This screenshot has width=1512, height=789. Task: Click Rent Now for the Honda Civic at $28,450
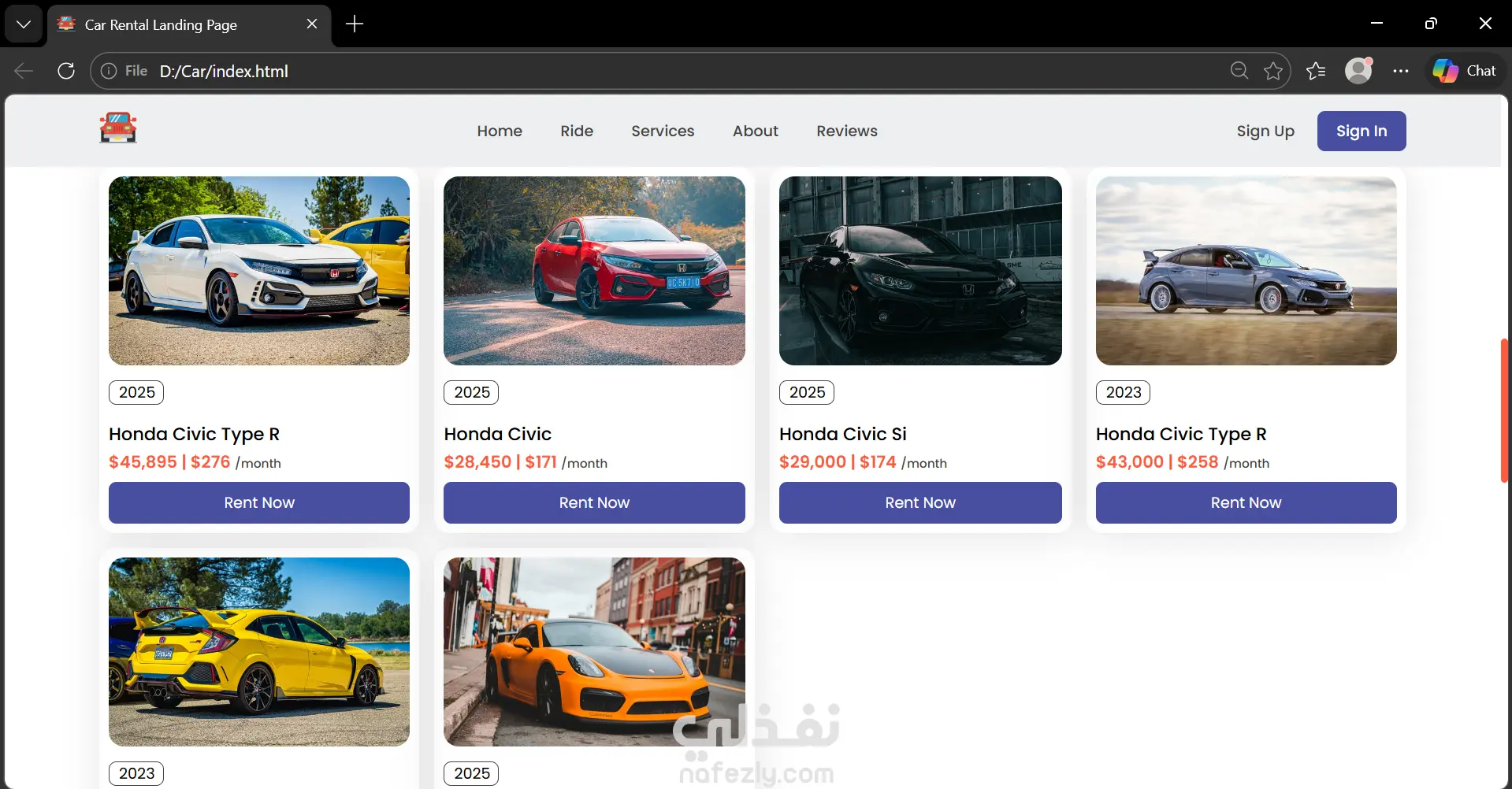pos(594,502)
